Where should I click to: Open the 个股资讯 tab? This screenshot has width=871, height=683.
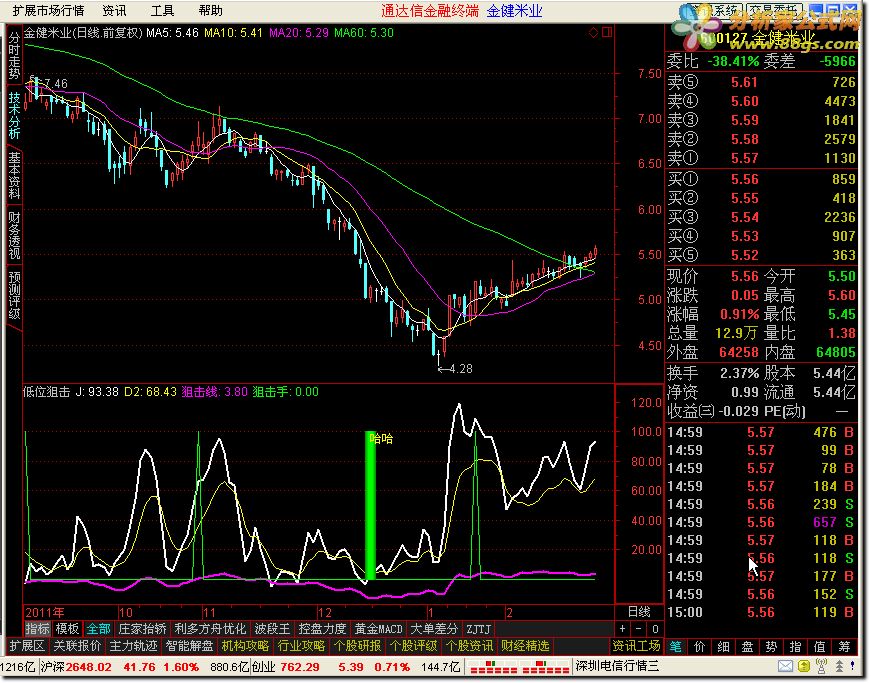[469, 646]
